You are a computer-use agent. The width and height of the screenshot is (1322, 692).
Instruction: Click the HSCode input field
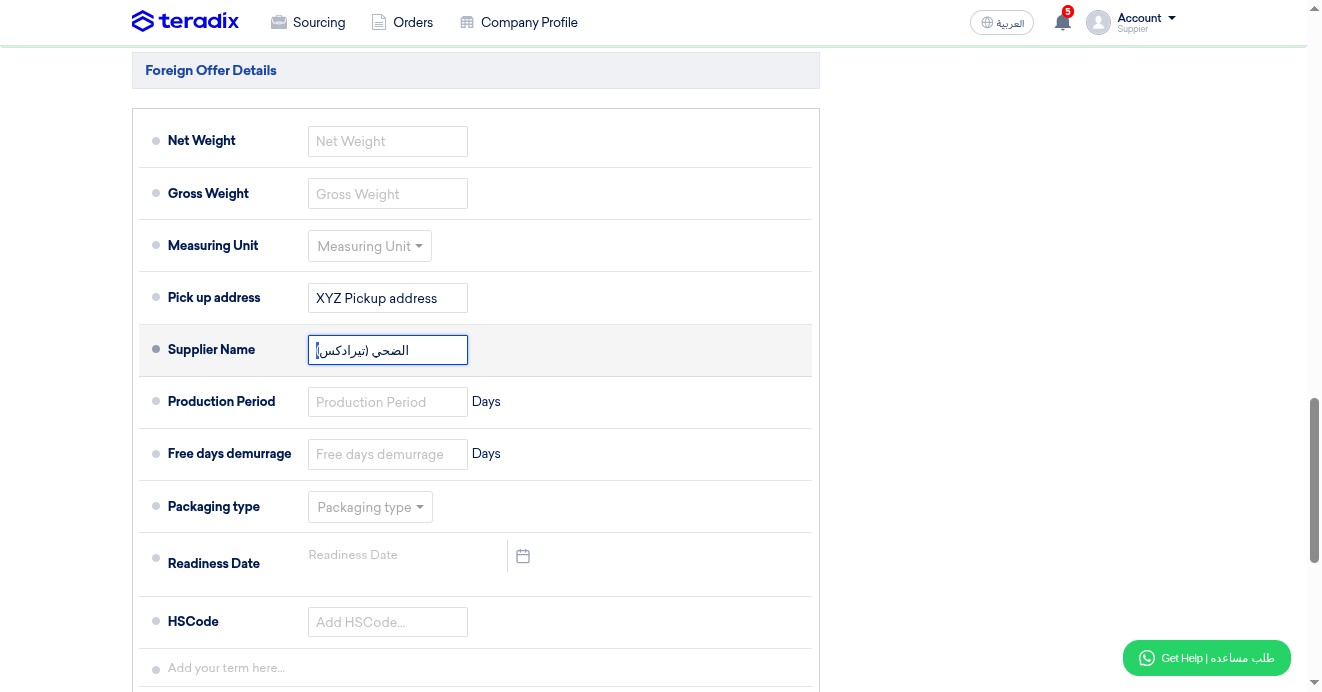388,622
